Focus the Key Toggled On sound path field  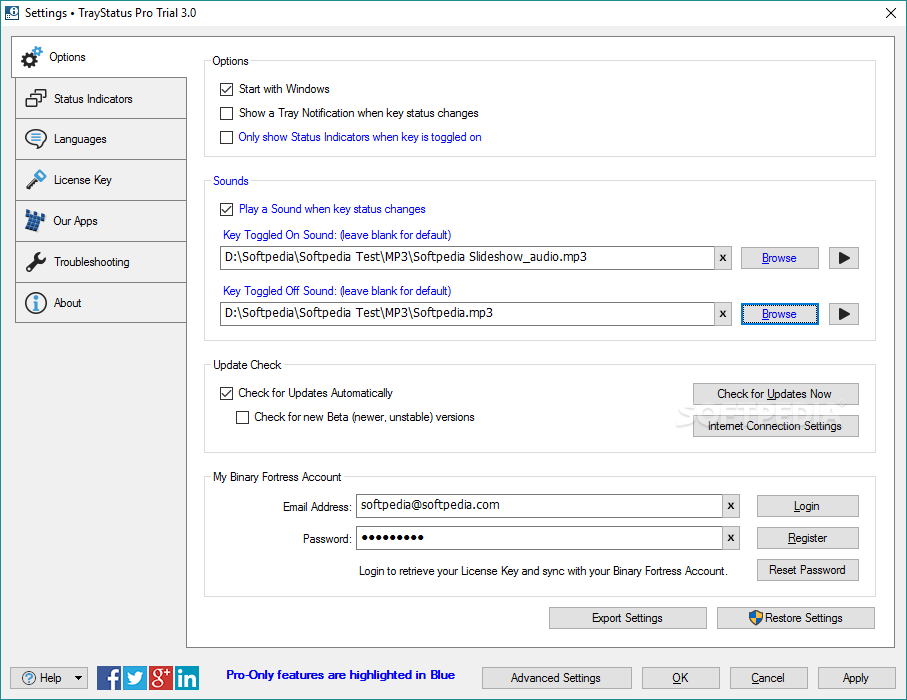pyautogui.click(x=467, y=258)
